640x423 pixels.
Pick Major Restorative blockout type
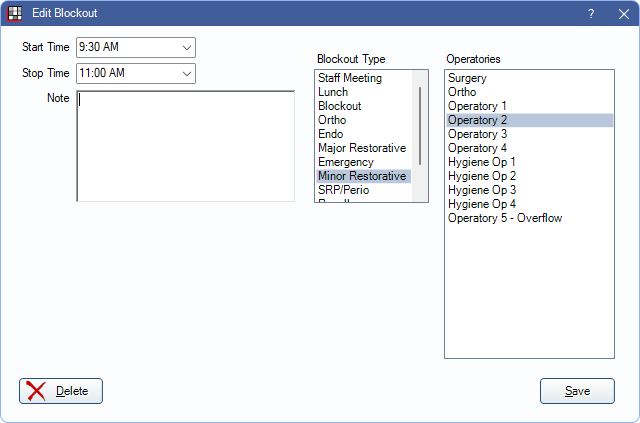coord(361,148)
